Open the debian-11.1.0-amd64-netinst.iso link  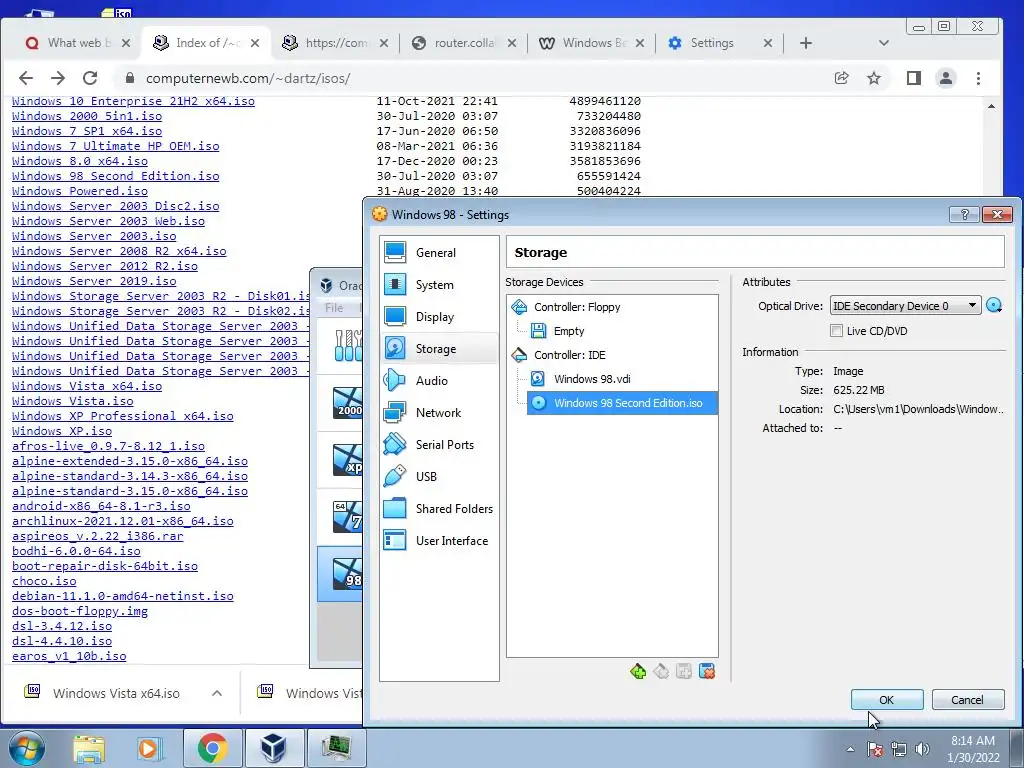pyautogui.click(x=123, y=596)
